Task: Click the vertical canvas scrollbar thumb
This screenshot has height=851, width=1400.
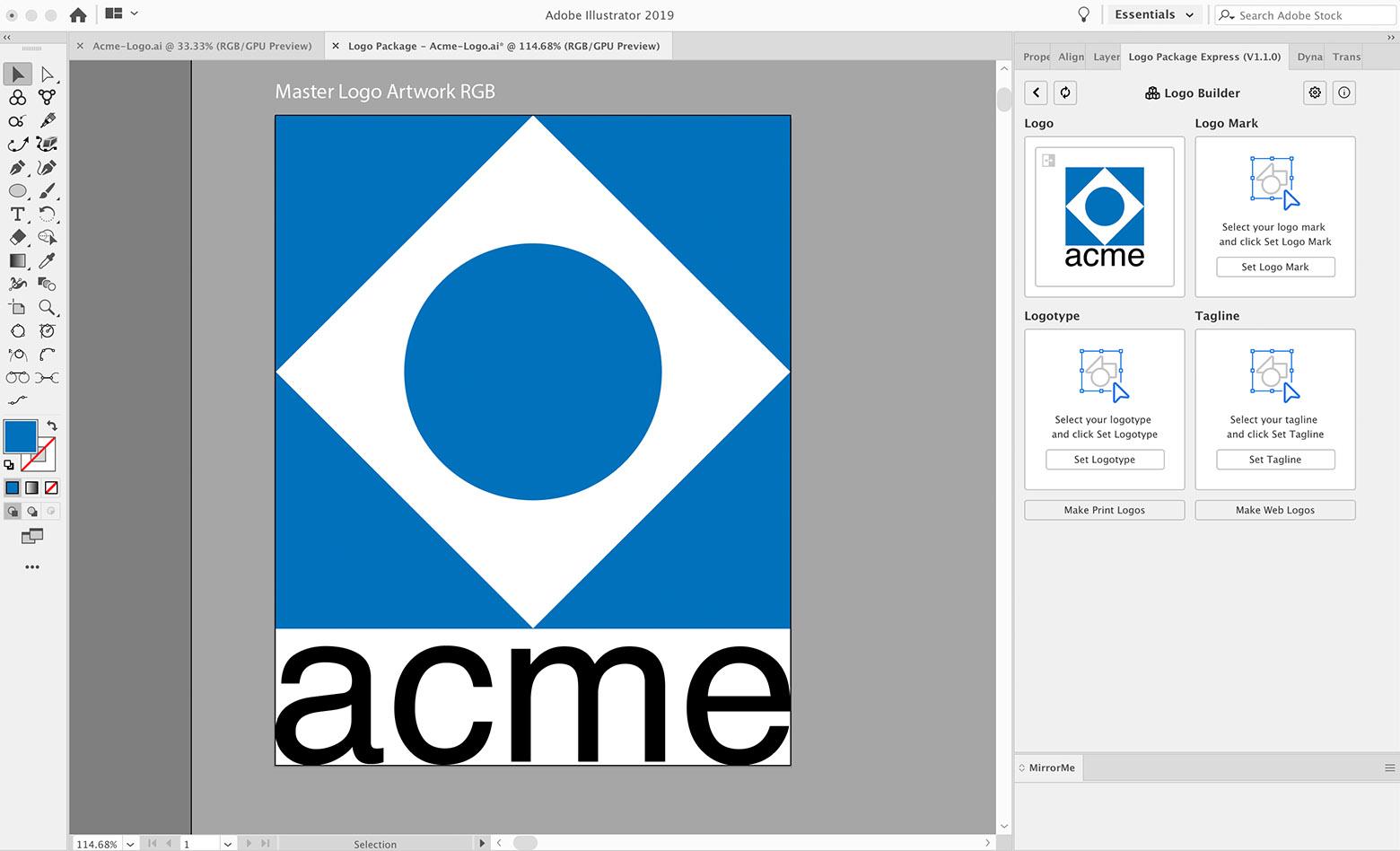Action: point(1004,98)
